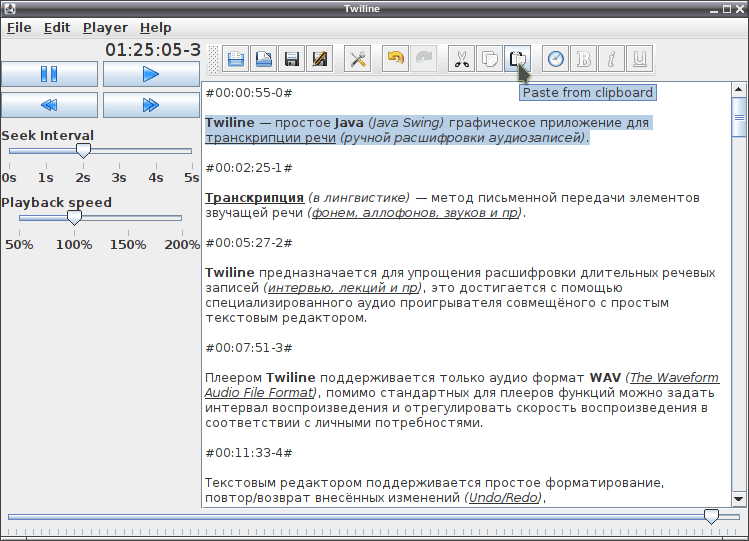Click the elapsed time display 01:25:05-3

click(153, 50)
